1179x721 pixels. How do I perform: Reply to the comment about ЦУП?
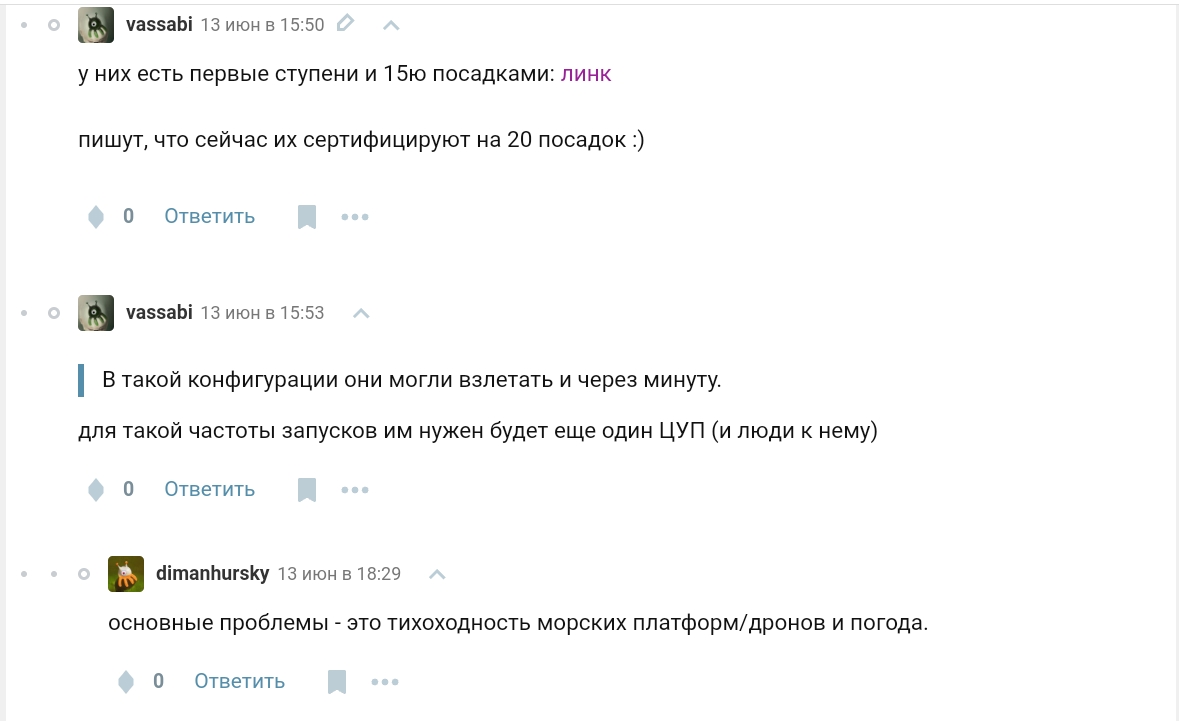click(x=209, y=489)
